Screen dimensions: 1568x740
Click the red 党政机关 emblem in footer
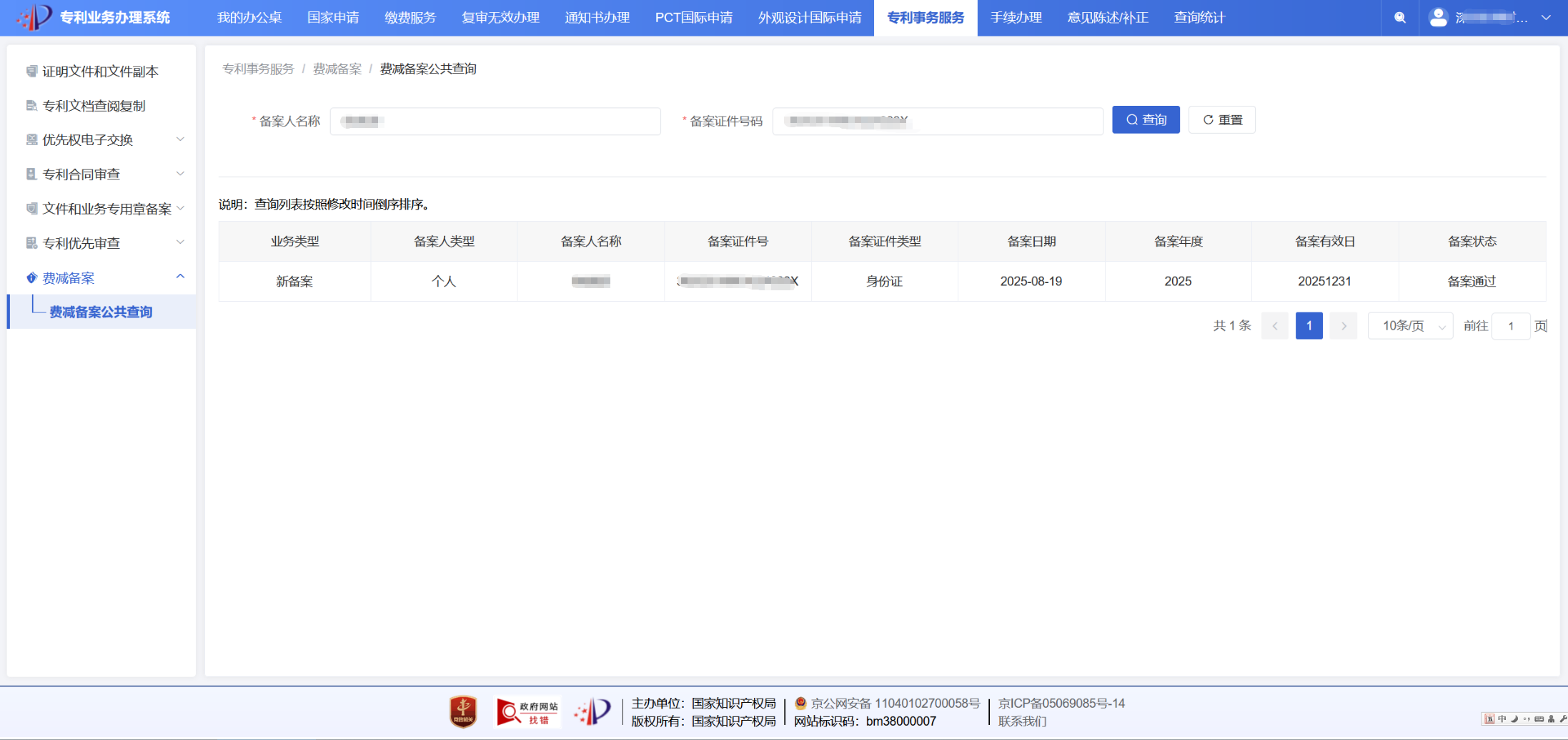pyautogui.click(x=463, y=712)
